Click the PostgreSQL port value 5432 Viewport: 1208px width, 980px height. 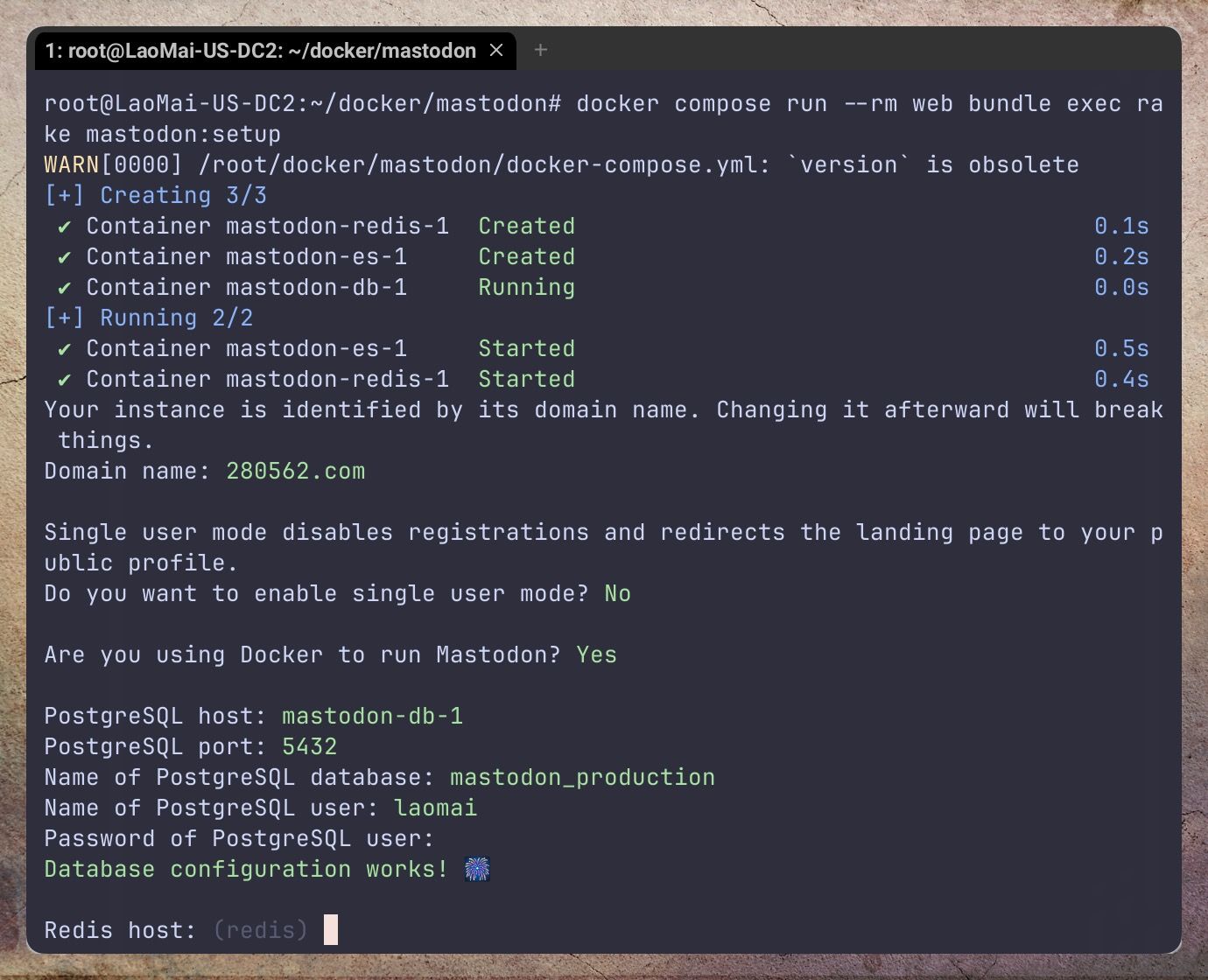coord(310,746)
